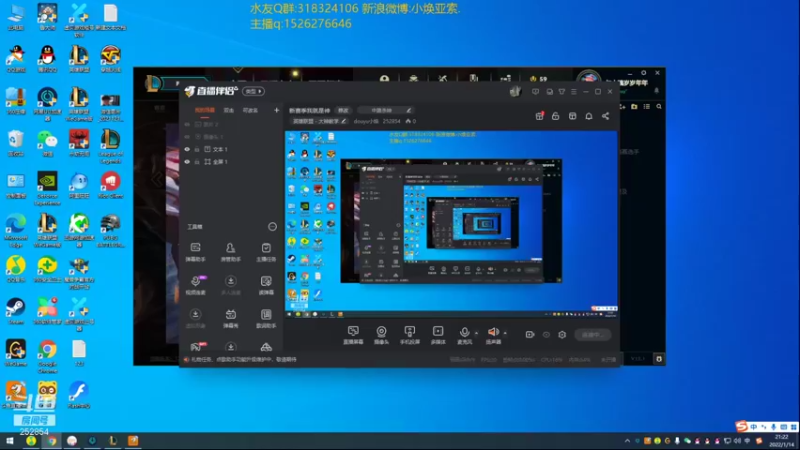Toggle the lock on 文本 1 source
The width and height of the screenshot is (800, 450).
click(x=197, y=149)
